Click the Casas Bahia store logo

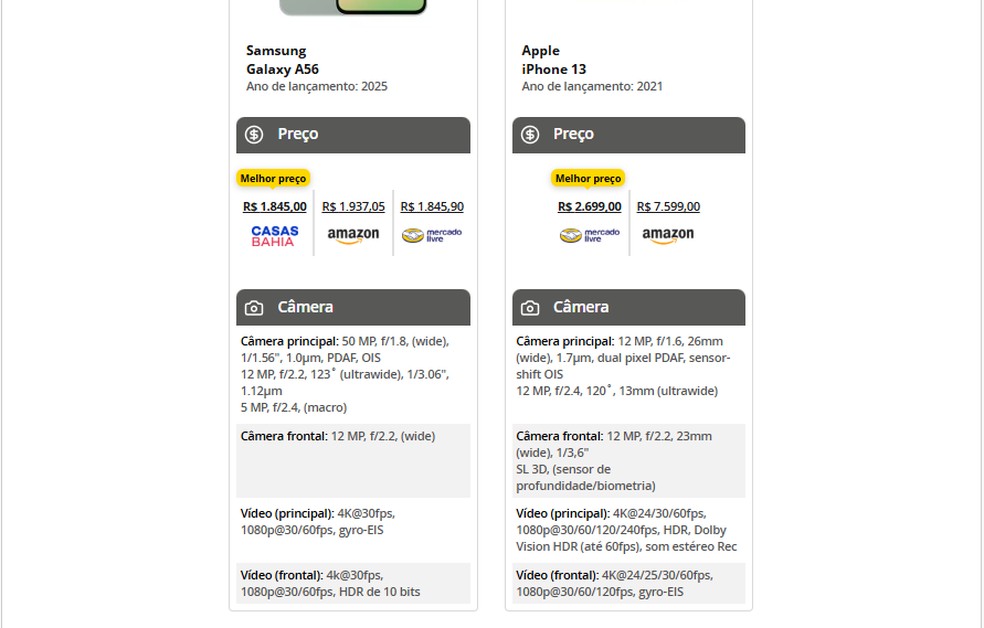pyautogui.click(x=273, y=235)
